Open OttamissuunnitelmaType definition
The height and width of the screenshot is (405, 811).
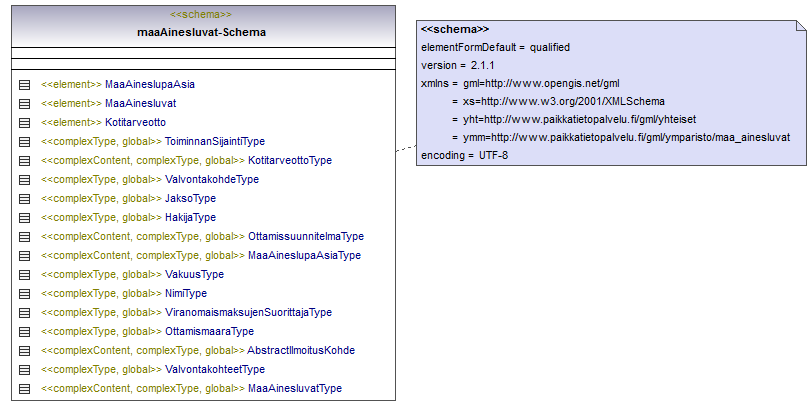coord(305,236)
